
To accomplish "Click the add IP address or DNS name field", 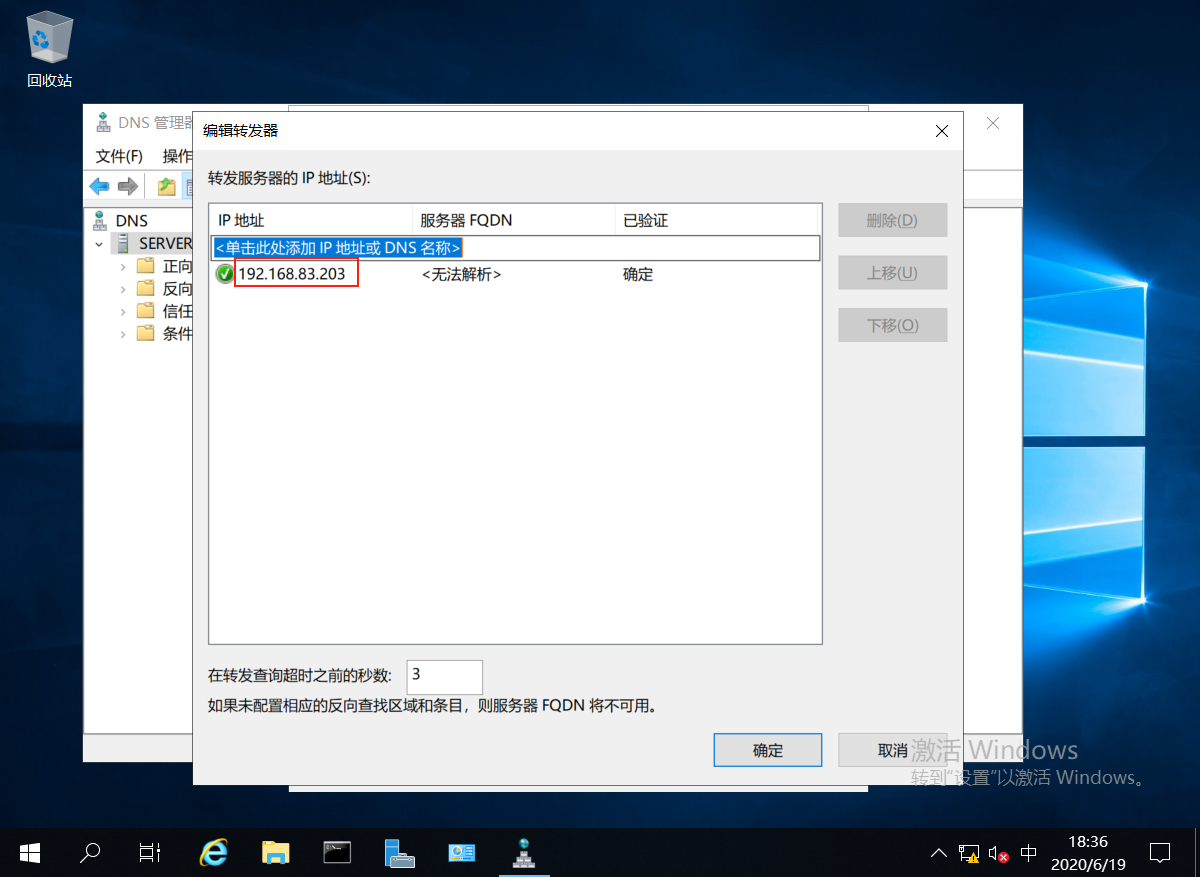I will point(515,247).
